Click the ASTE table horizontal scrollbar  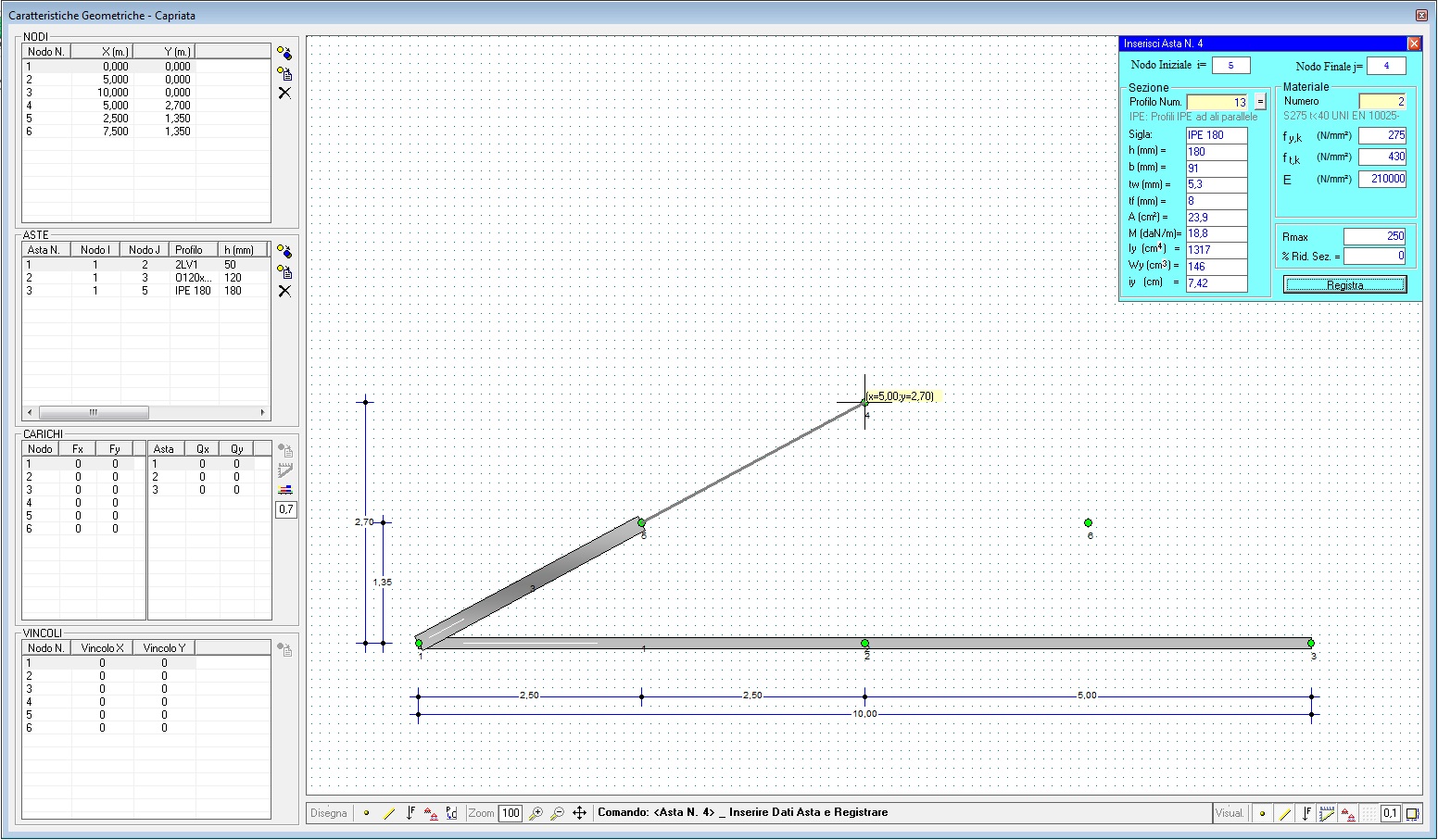point(146,412)
